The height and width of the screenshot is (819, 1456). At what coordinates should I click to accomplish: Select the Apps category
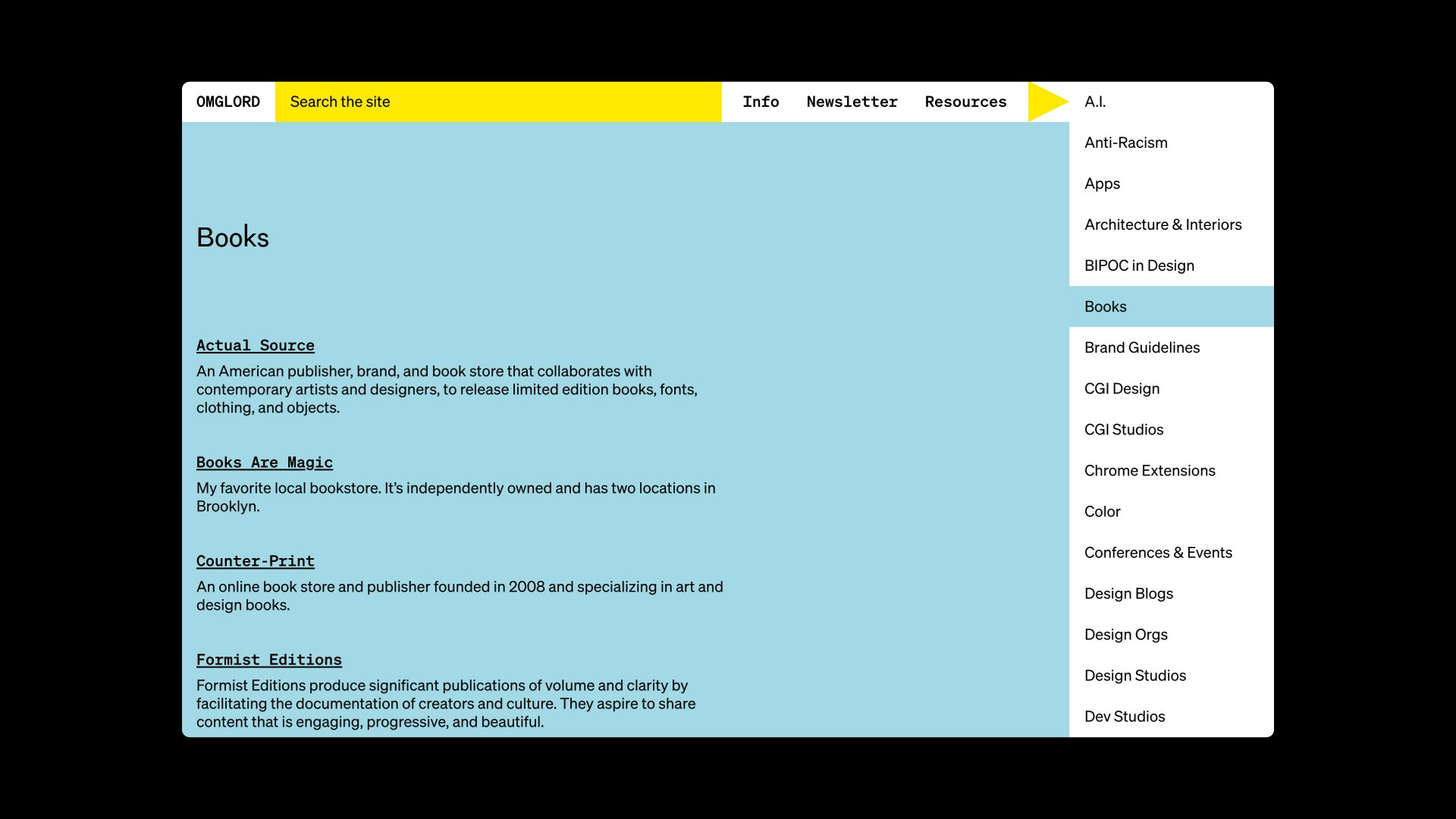tap(1172, 184)
